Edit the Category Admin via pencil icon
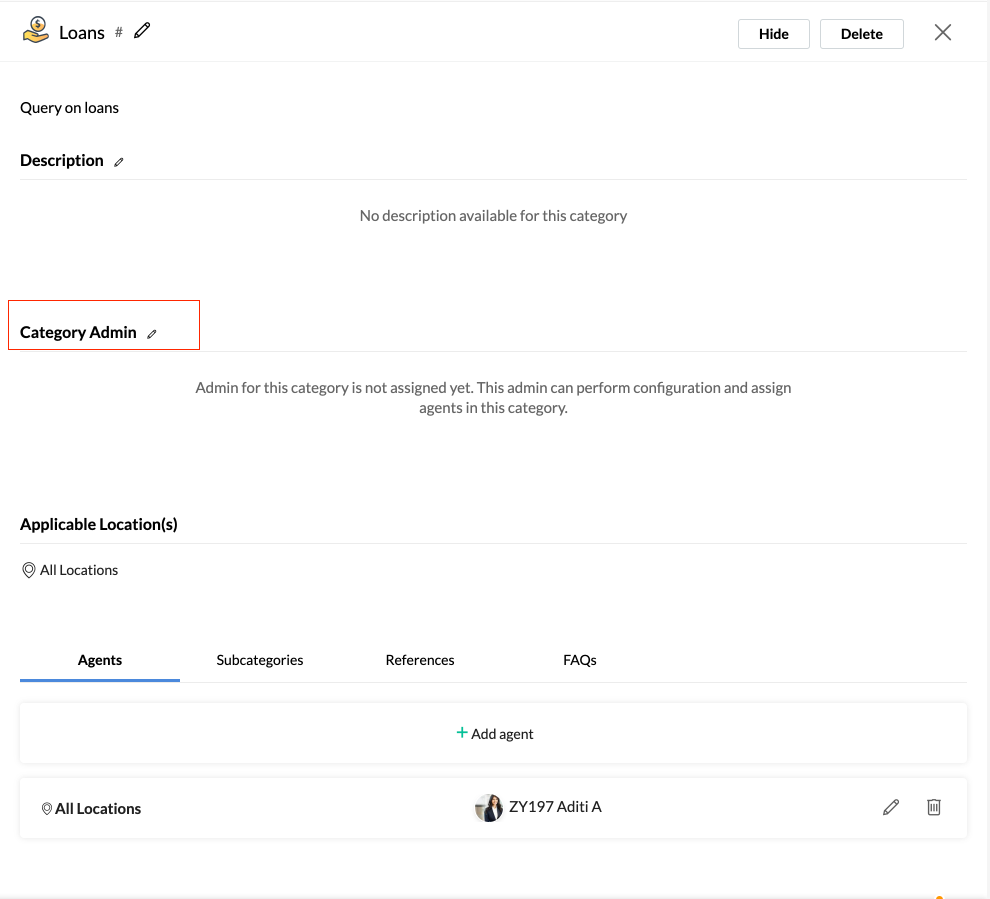The width and height of the screenshot is (990, 899). tap(152, 334)
